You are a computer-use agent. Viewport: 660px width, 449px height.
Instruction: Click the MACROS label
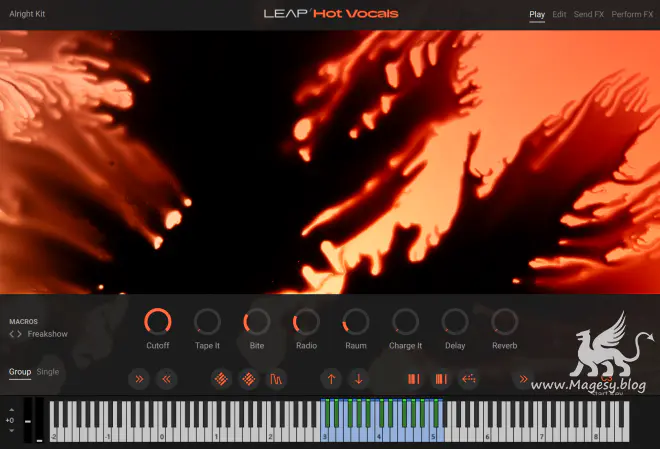click(24, 321)
